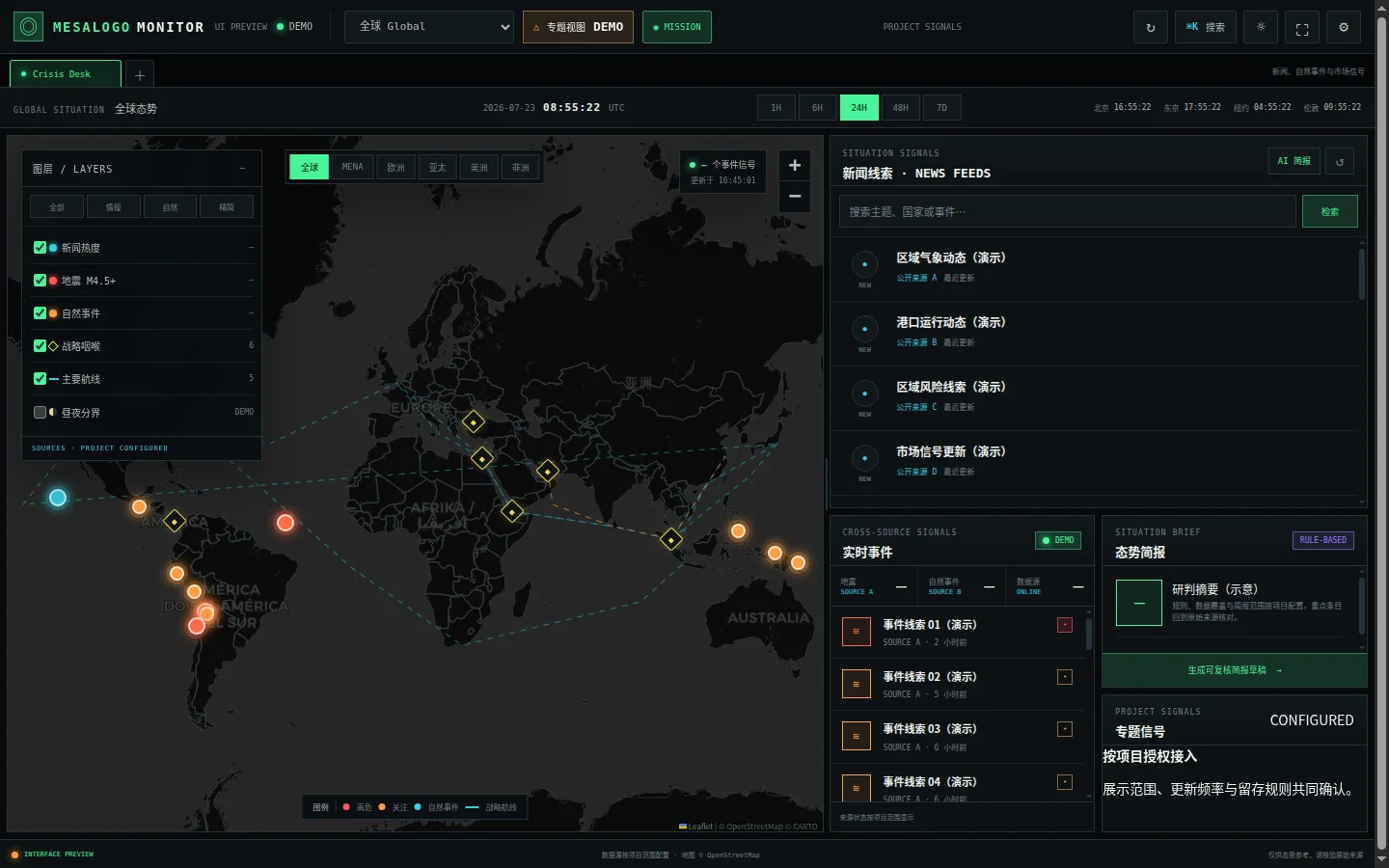The image size is (1389, 868).
Task: Click the 检索 search button
Action: tap(1330, 211)
